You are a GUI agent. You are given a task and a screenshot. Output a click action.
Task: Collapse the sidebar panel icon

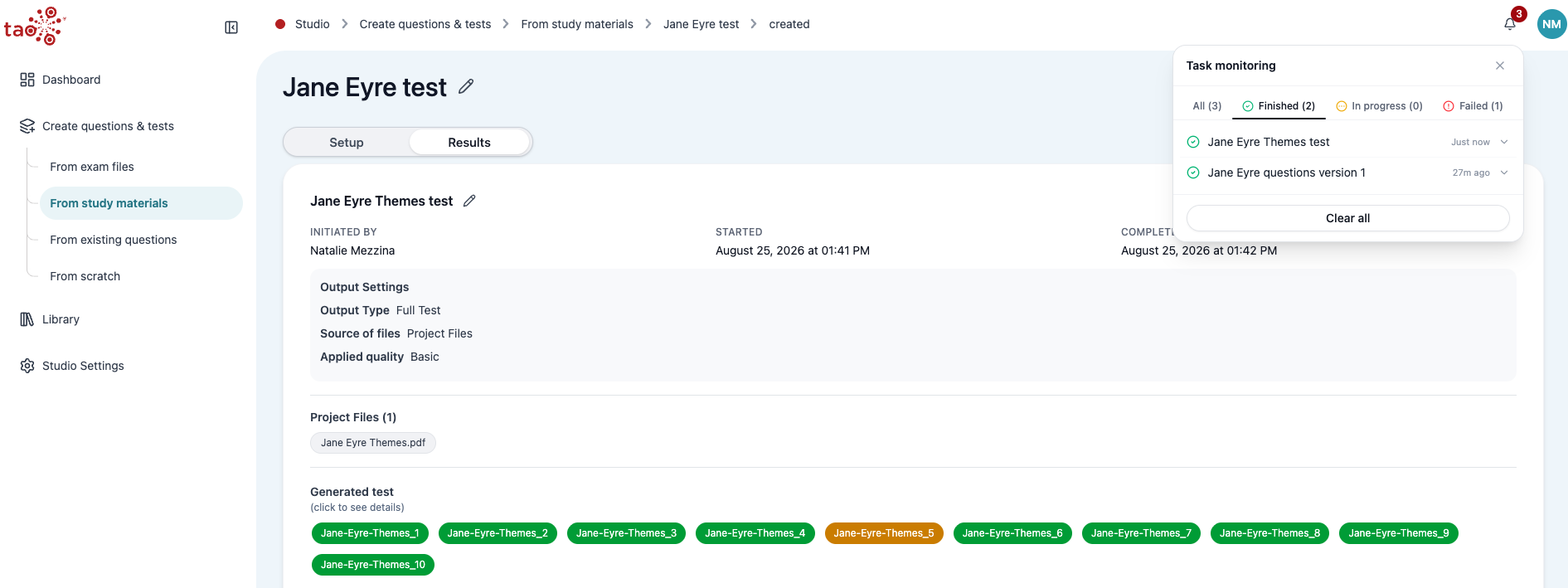click(x=231, y=27)
